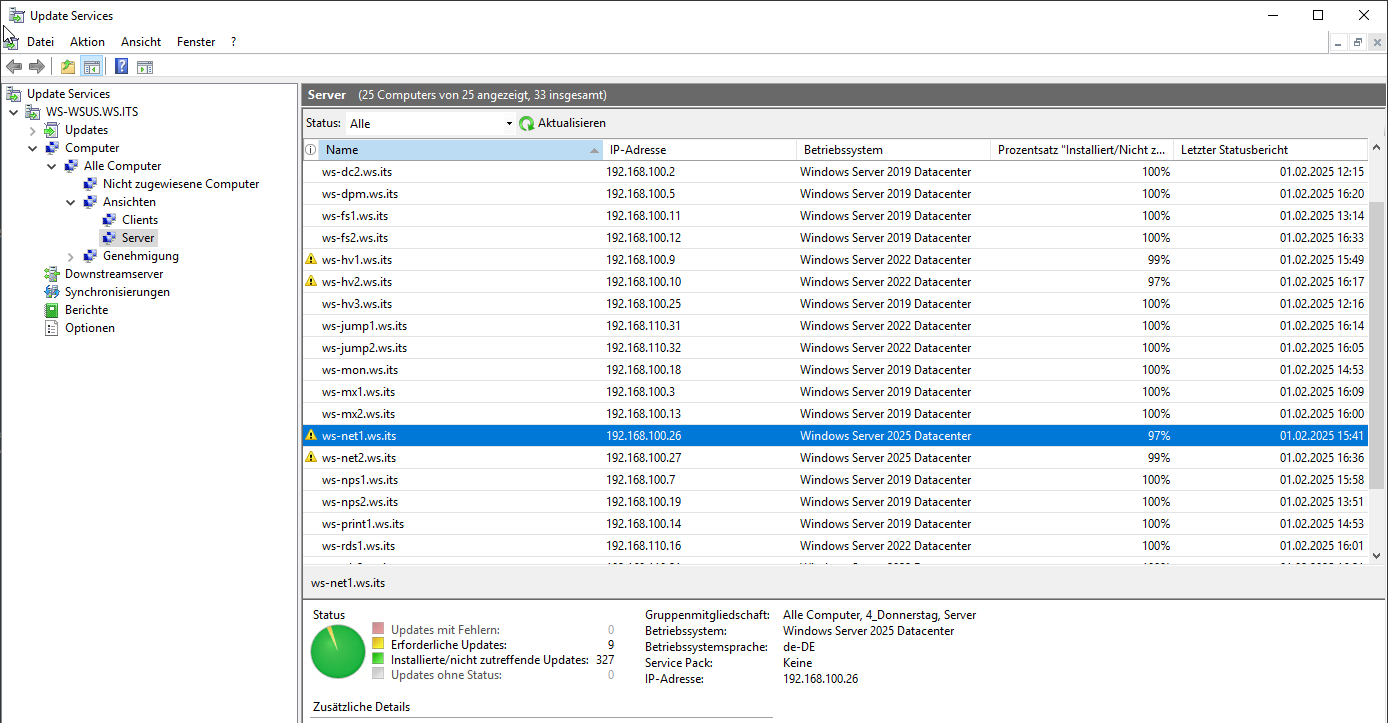Restore the inner MDI window button
The height and width of the screenshot is (723, 1388).
pos(1358,42)
